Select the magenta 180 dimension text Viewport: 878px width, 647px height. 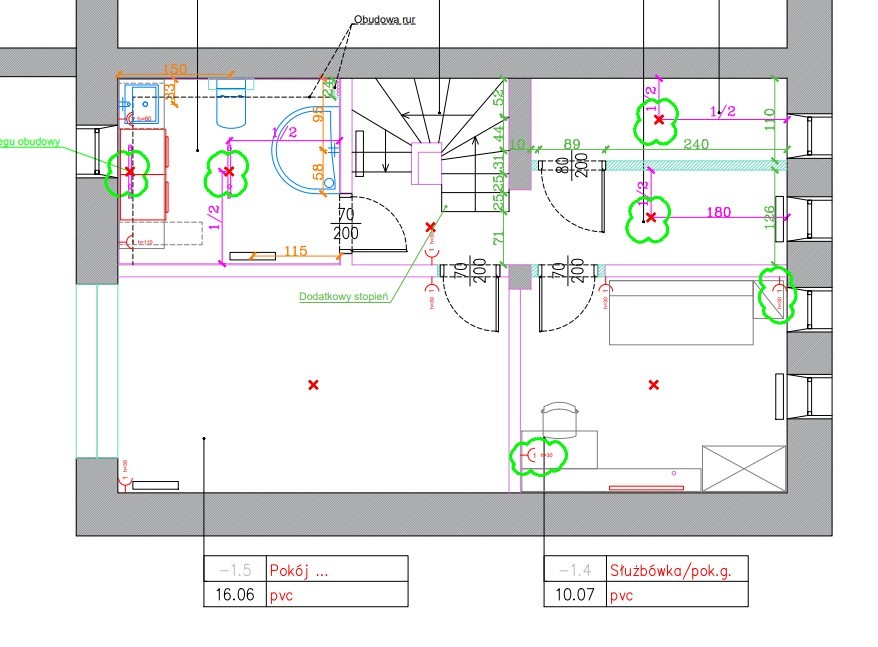click(720, 212)
